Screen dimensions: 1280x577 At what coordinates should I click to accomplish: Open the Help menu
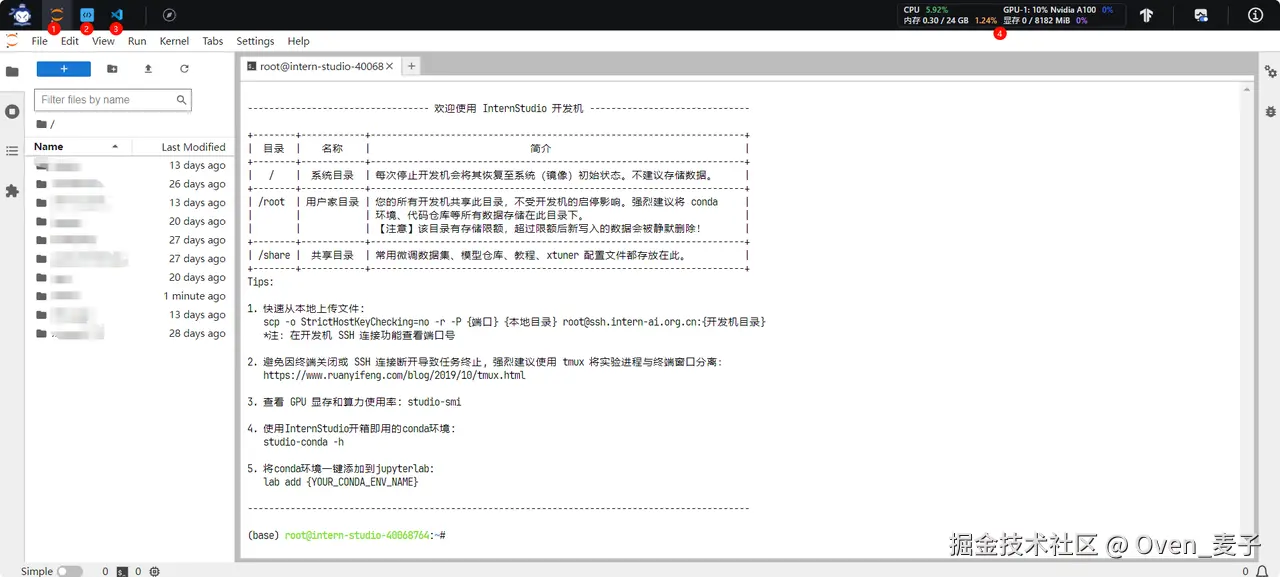[x=298, y=41]
